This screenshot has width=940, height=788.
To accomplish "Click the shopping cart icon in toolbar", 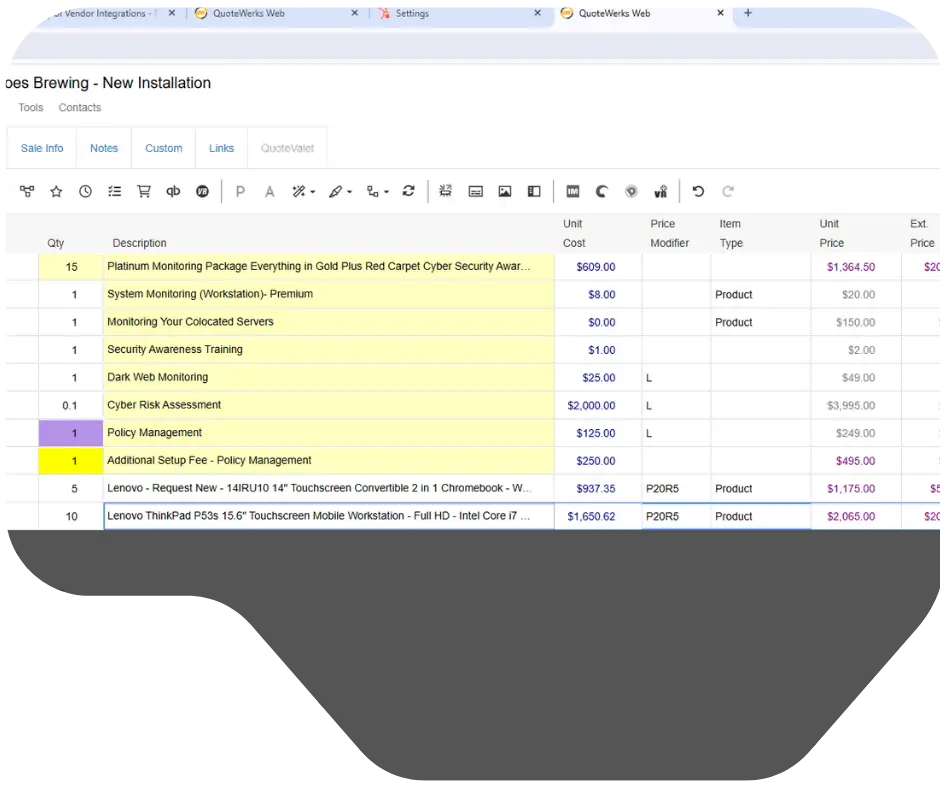I will (x=144, y=191).
